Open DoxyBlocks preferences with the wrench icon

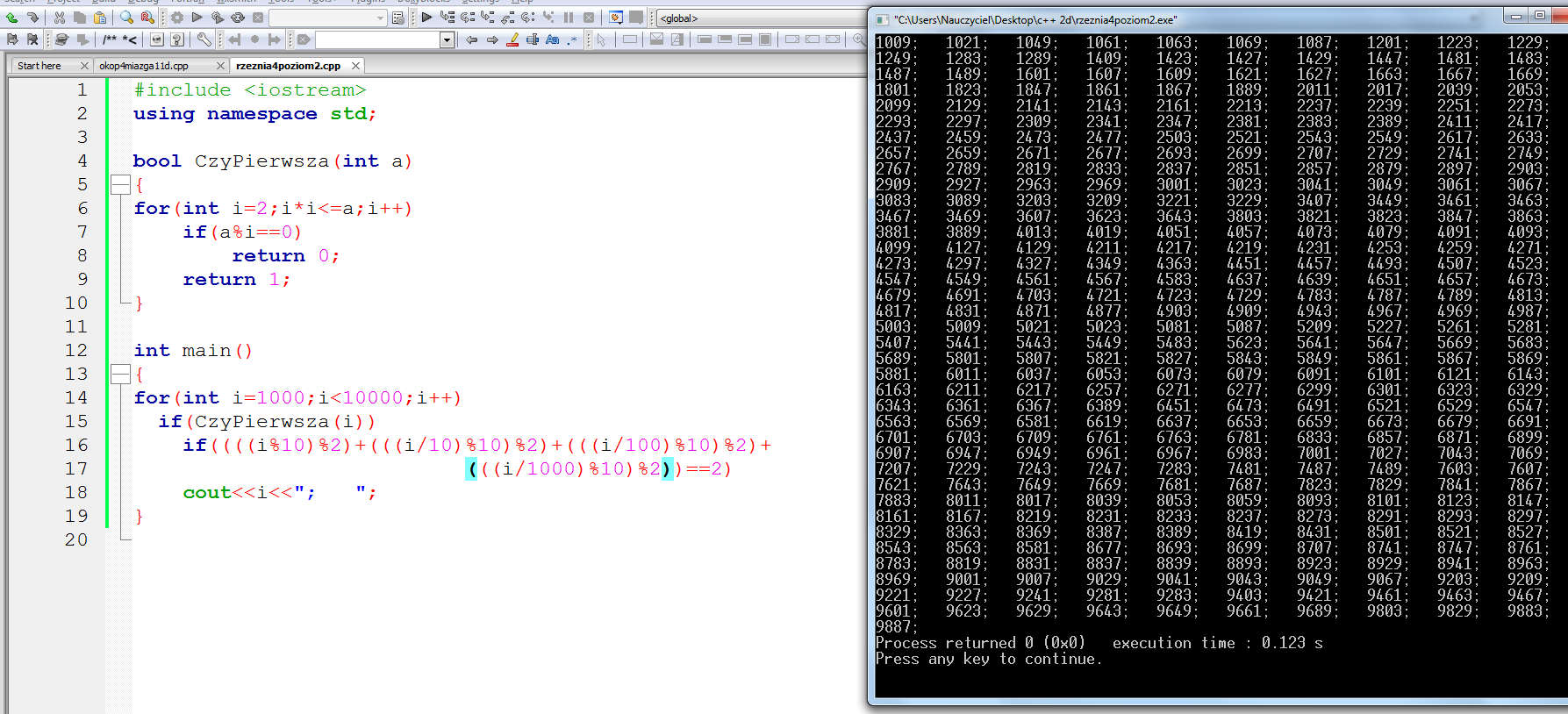[x=204, y=39]
